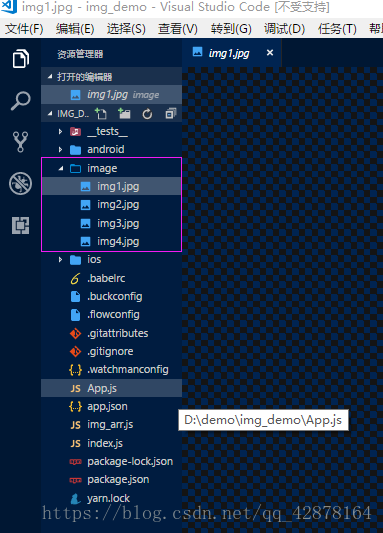The width and height of the screenshot is (383, 533).
Task: Open the Extensions view in activity bar
Action: tap(20, 225)
